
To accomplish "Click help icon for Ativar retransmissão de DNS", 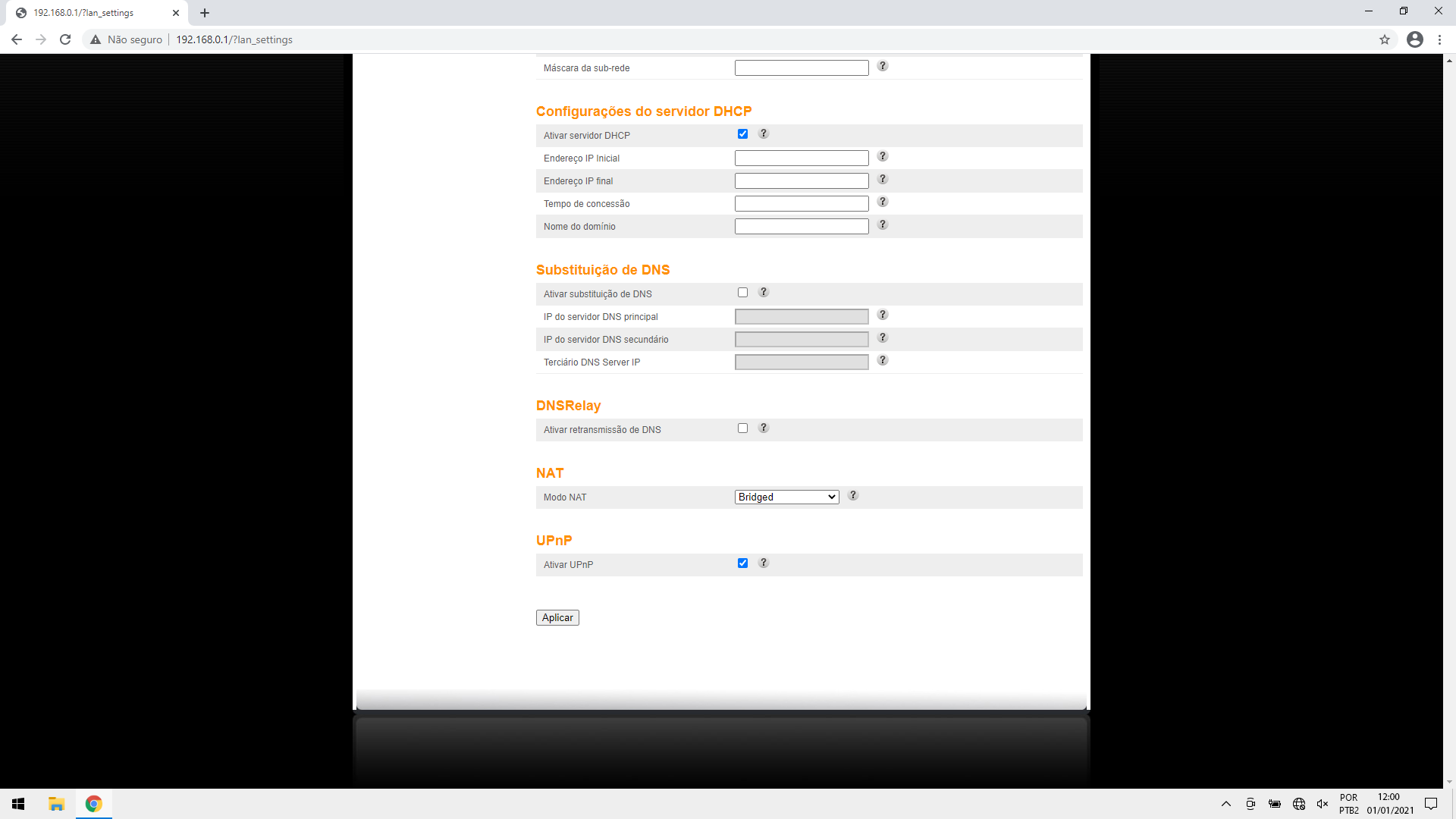I will (x=764, y=428).
